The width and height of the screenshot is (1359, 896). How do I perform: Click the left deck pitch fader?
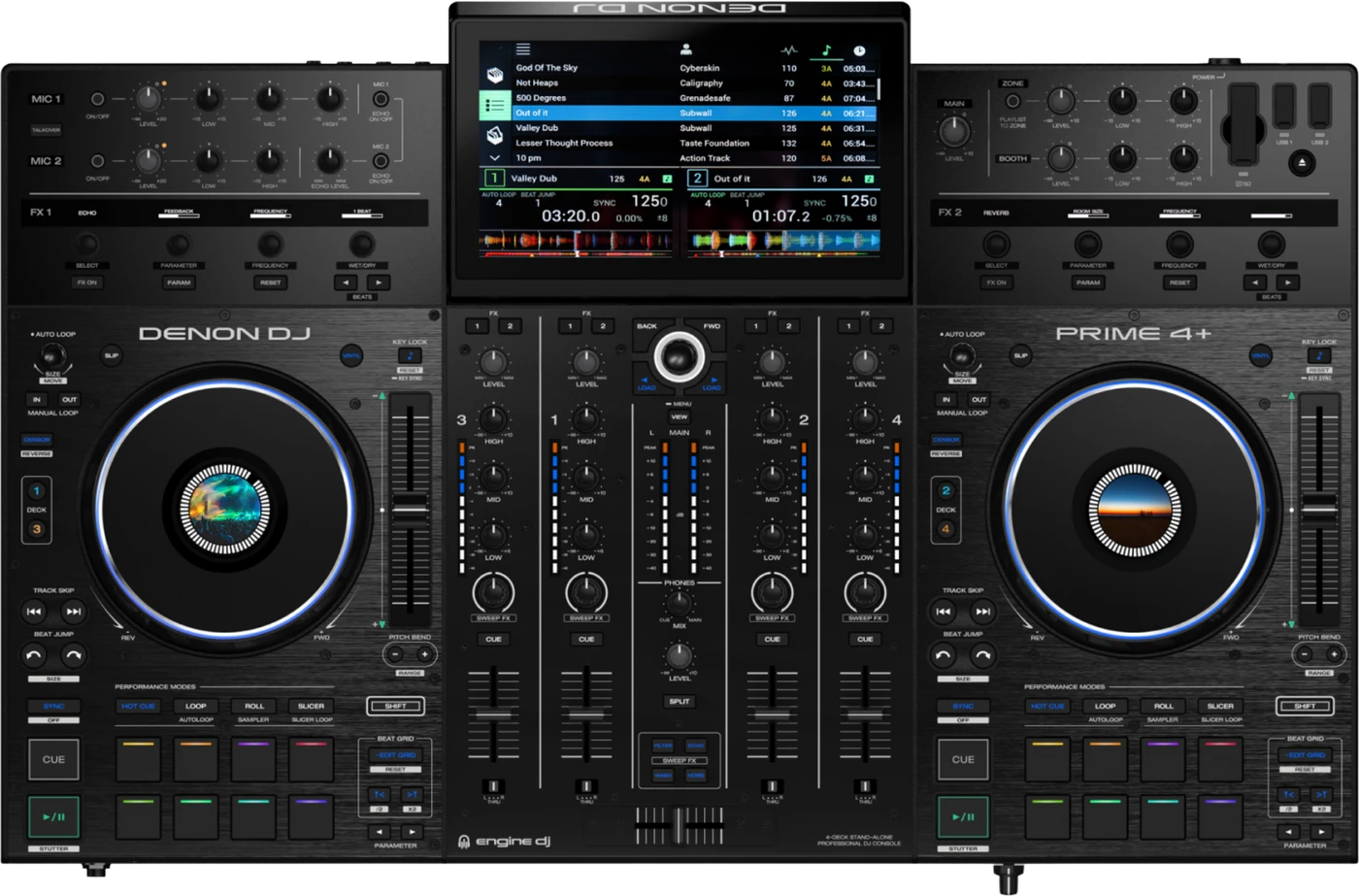coord(411,508)
